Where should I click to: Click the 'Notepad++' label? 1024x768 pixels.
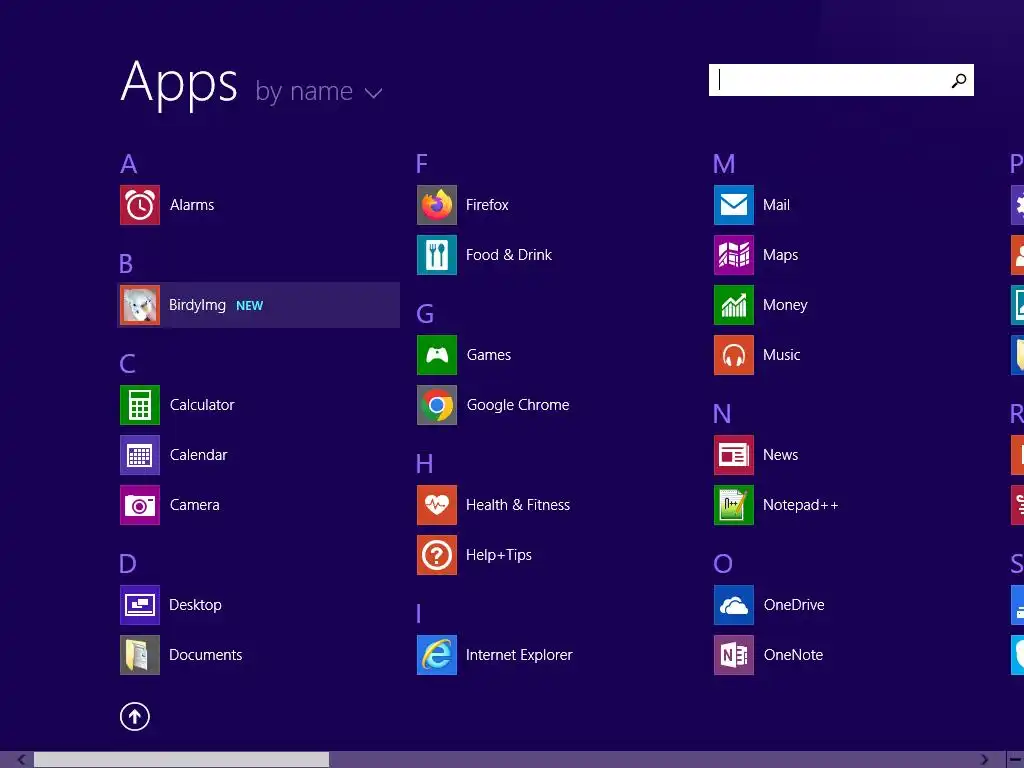(801, 505)
